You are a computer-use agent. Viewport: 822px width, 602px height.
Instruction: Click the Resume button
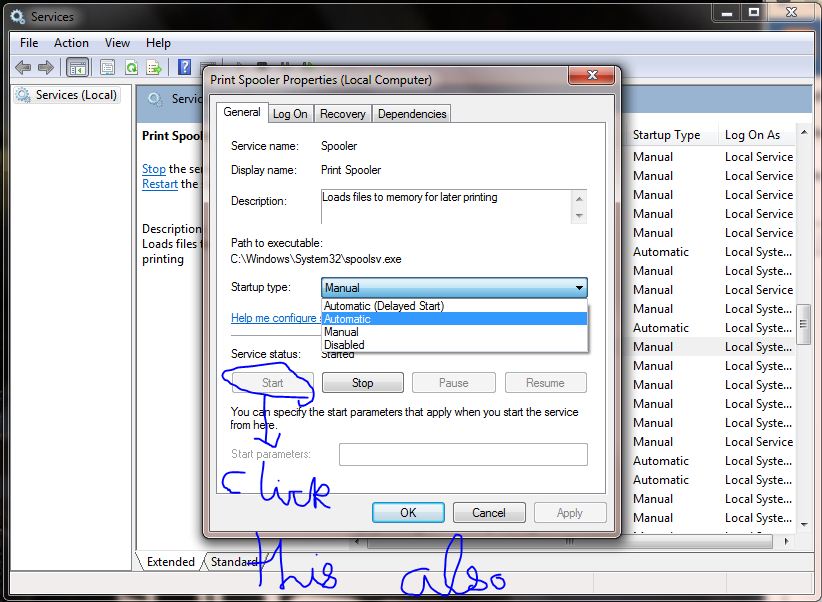(545, 382)
